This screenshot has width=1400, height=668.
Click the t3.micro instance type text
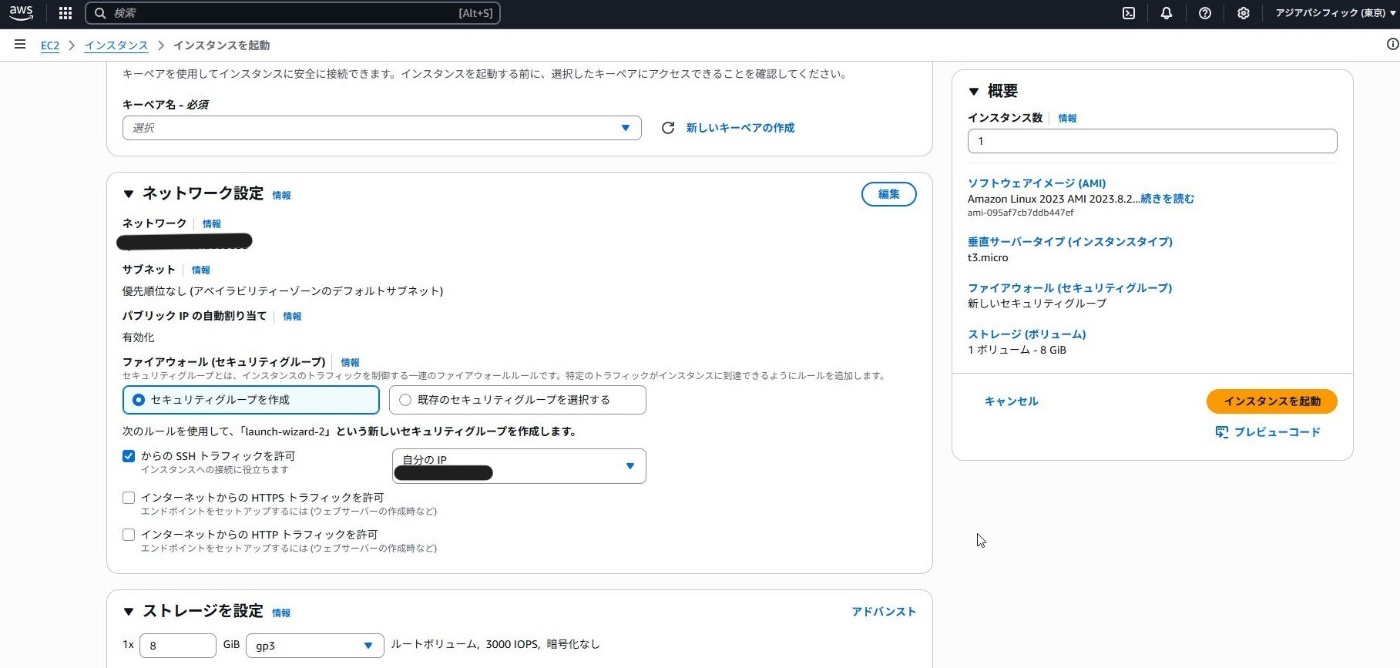[987, 258]
